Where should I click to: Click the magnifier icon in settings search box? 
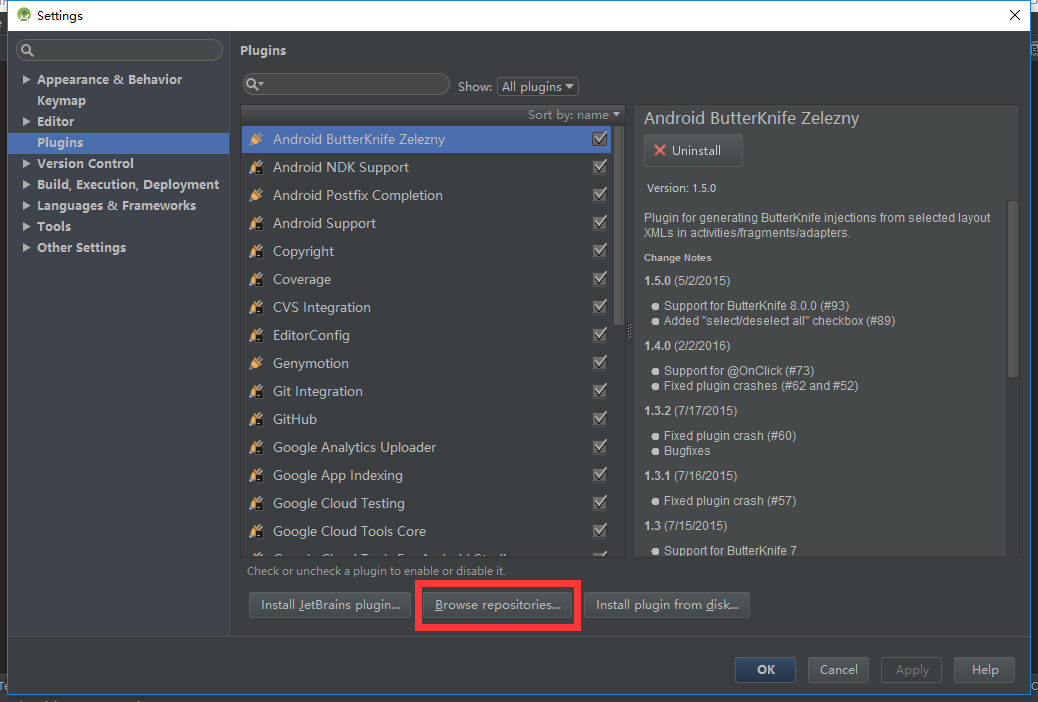pyautogui.click(x=27, y=50)
